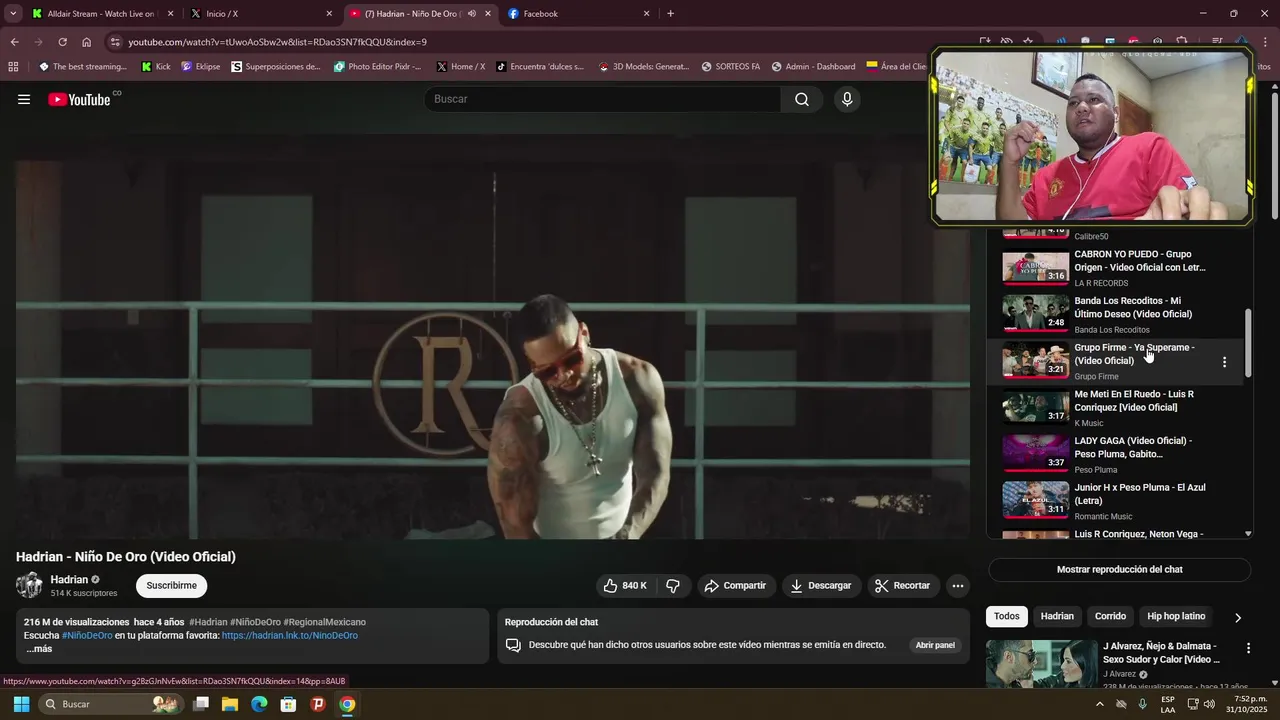
Task: Open Windows Start menu
Action: (21, 704)
